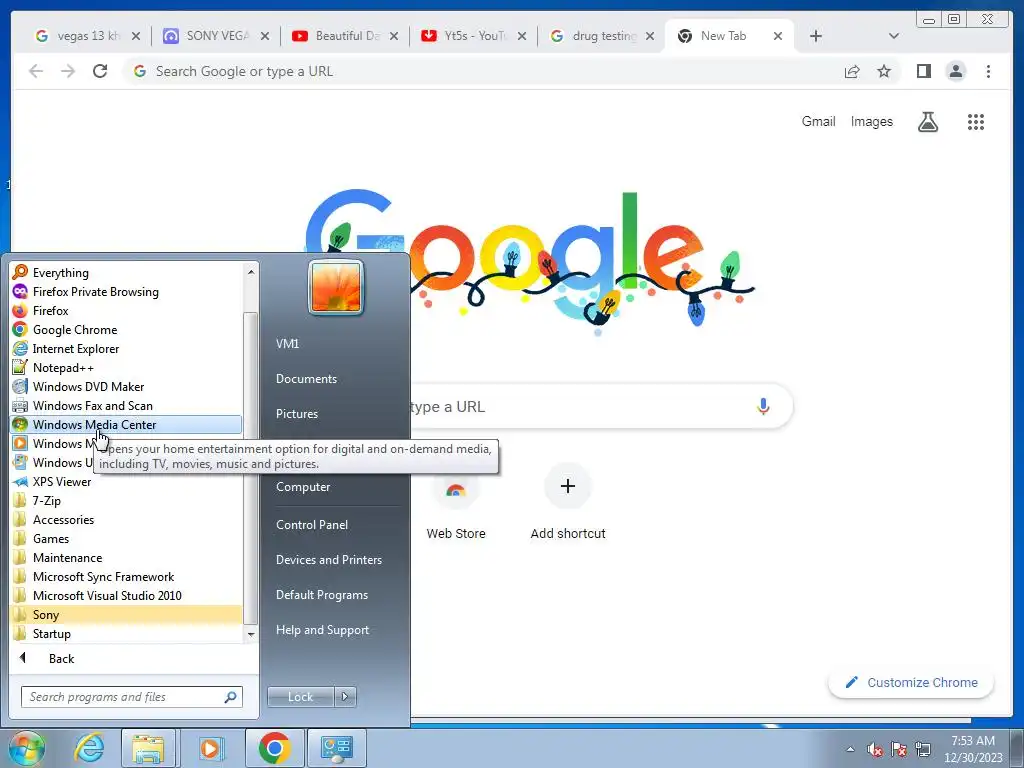The image size is (1024, 768).
Task: Switch to the Beautiful Day YouTube tab
Action: tap(345, 36)
